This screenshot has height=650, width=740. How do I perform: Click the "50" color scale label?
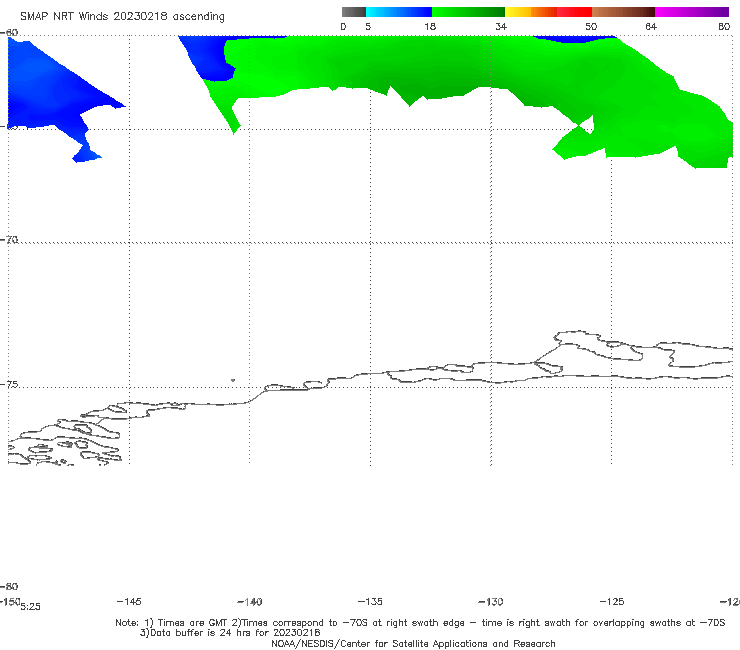coord(591,27)
